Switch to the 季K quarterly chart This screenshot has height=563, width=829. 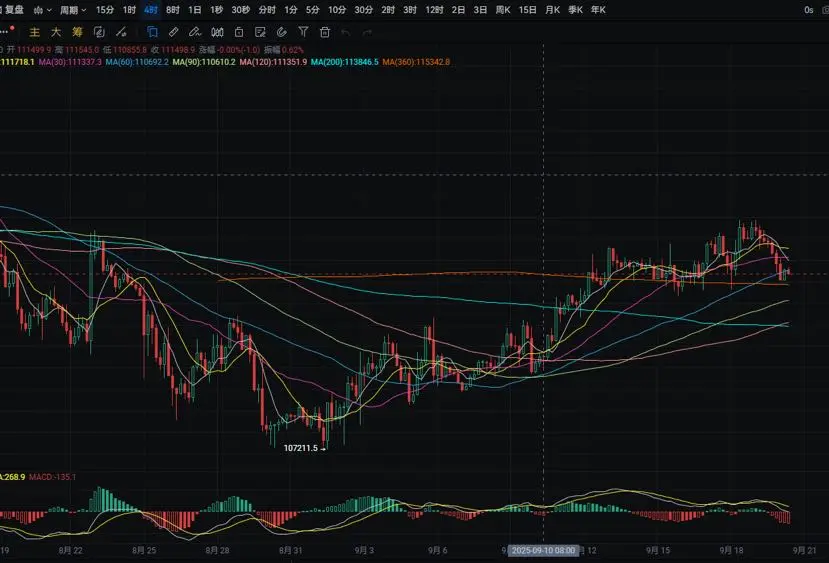coord(575,10)
